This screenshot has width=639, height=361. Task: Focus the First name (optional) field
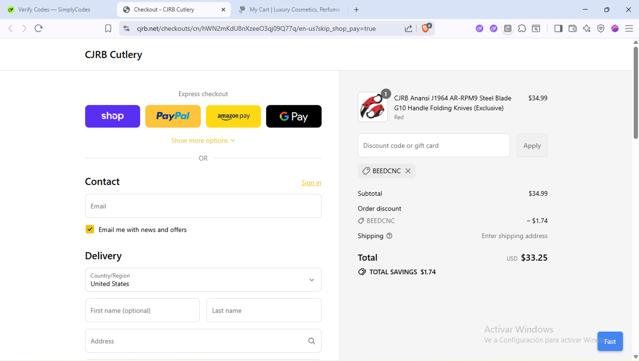142,310
